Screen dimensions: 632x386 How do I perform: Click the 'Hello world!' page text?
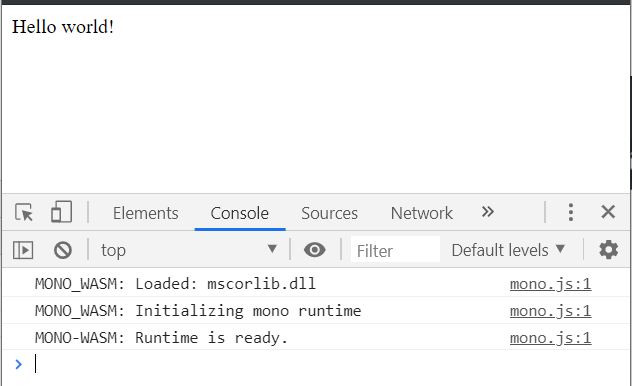pyautogui.click(x=63, y=27)
